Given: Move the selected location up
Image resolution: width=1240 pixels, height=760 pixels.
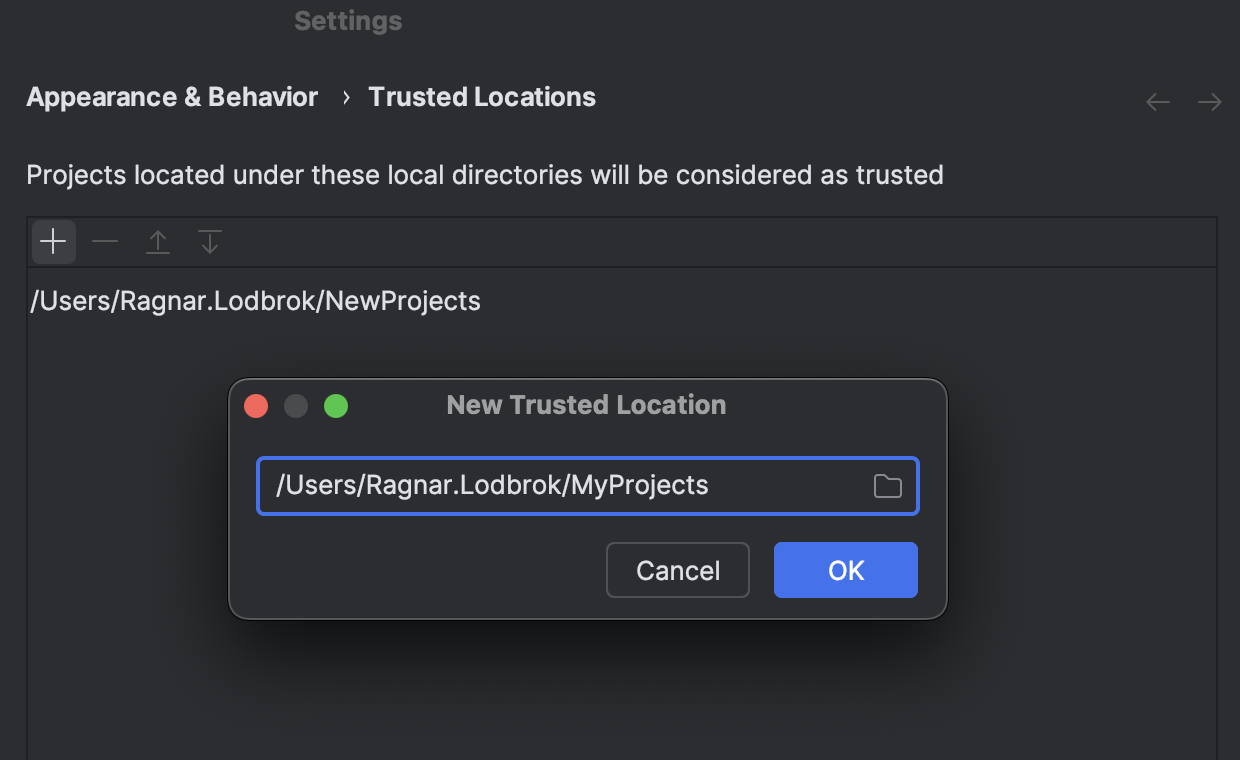Looking at the screenshot, I should pyautogui.click(x=157, y=241).
